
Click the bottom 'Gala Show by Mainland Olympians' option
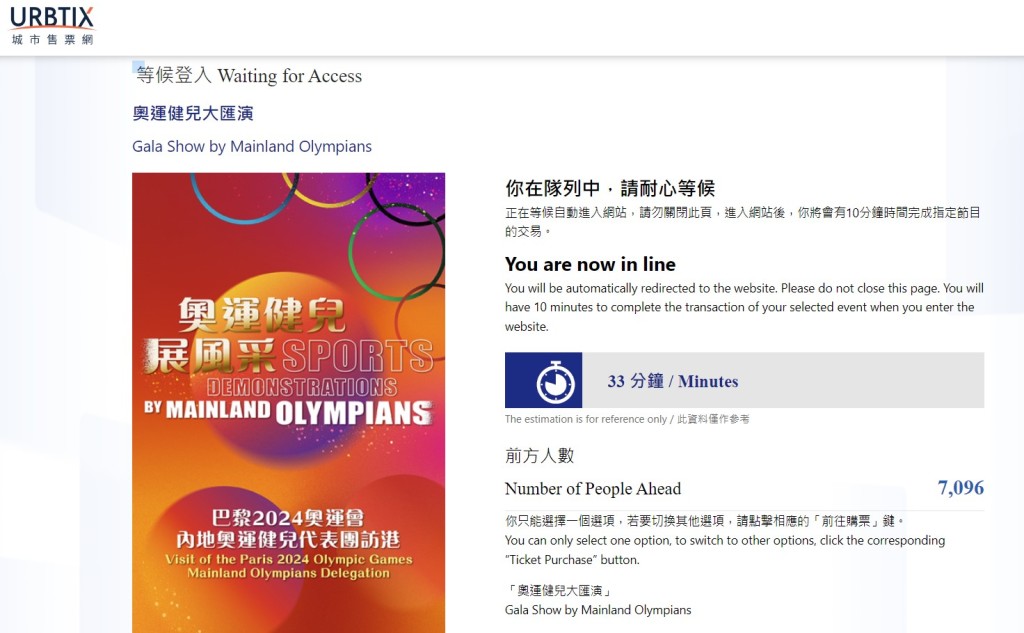pyautogui.click(x=598, y=609)
